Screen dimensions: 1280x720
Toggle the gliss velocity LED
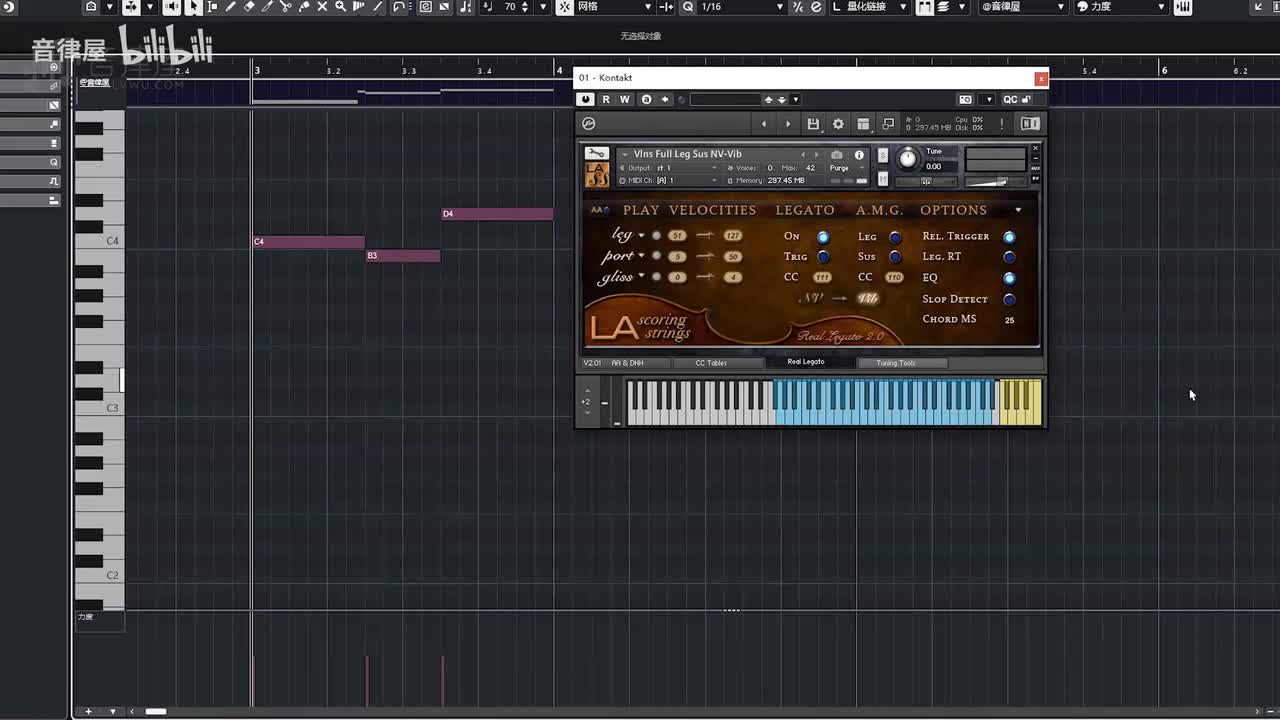[656, 277]
